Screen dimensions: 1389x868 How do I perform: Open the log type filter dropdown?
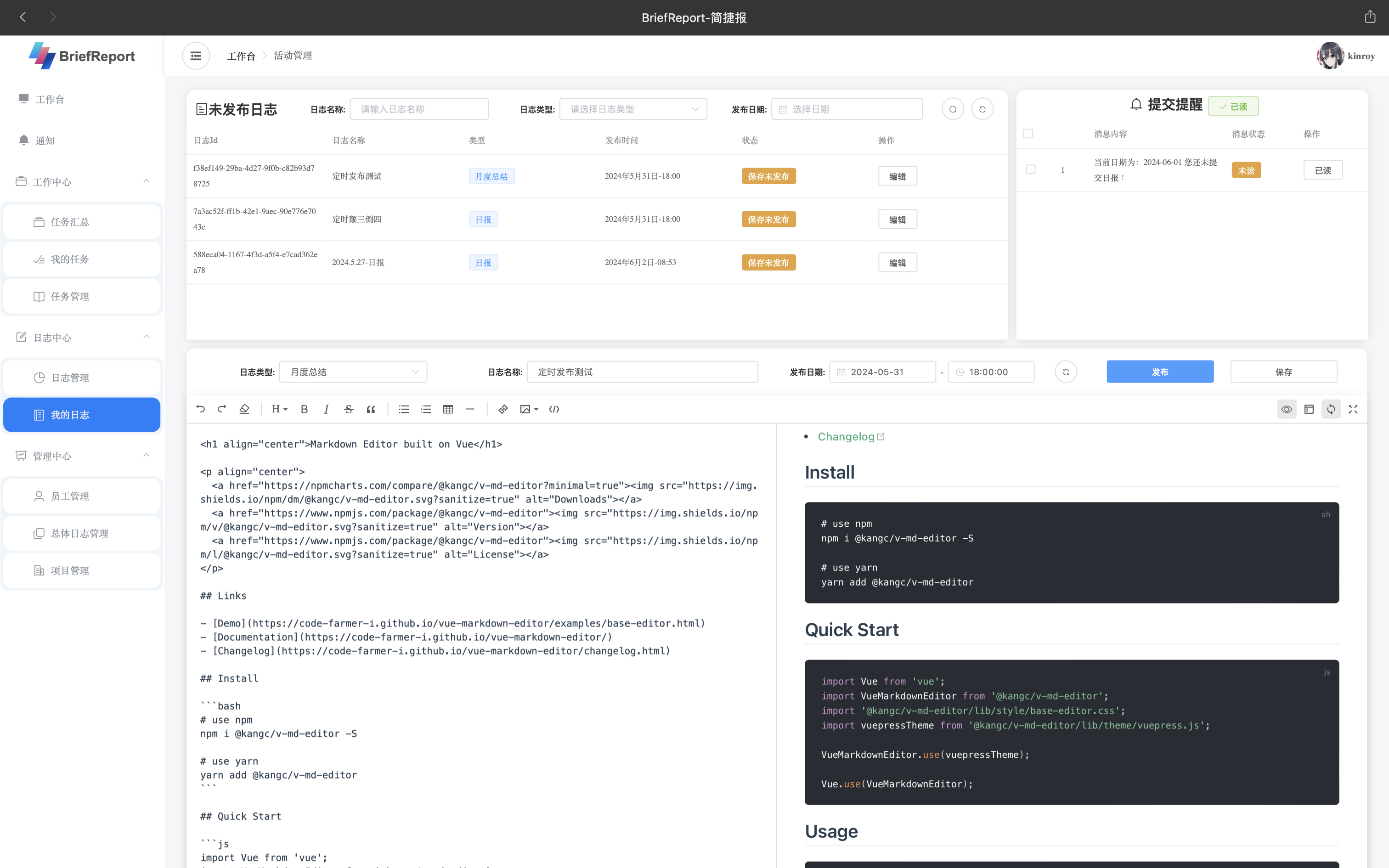pyautogui.click(x=633, y=109)
